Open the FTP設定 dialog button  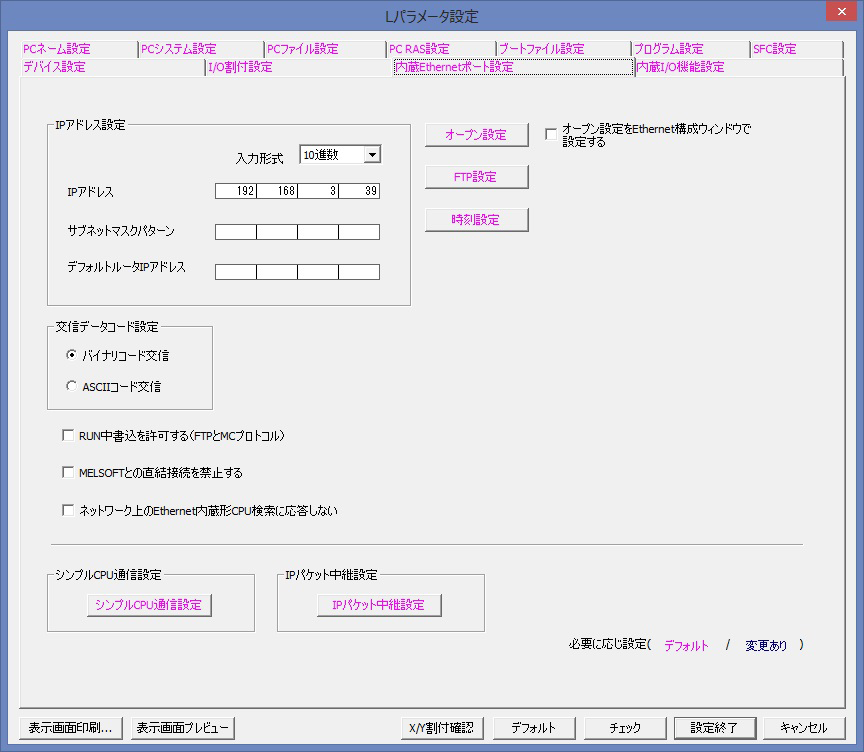(x=476, y=177)
